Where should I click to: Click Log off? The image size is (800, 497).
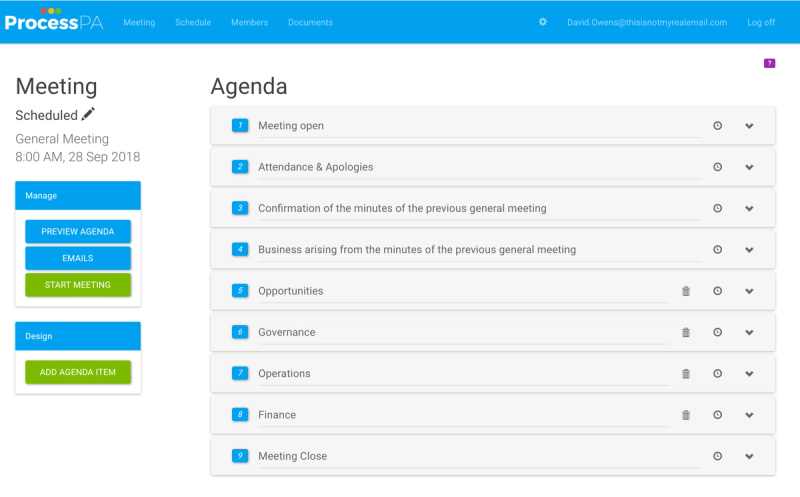pos(761,22)
